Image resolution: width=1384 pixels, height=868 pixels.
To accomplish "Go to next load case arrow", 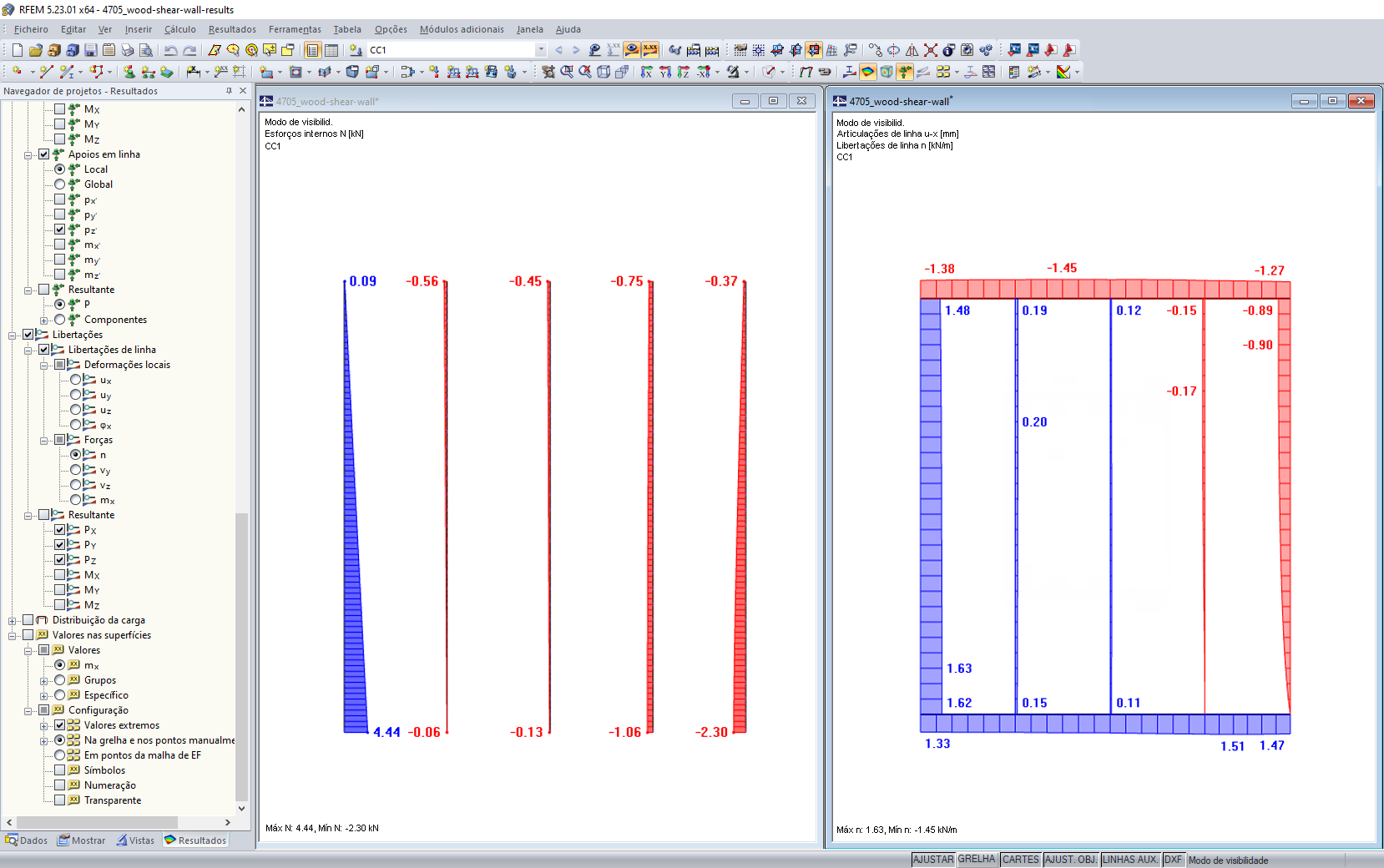I will 576,50.
